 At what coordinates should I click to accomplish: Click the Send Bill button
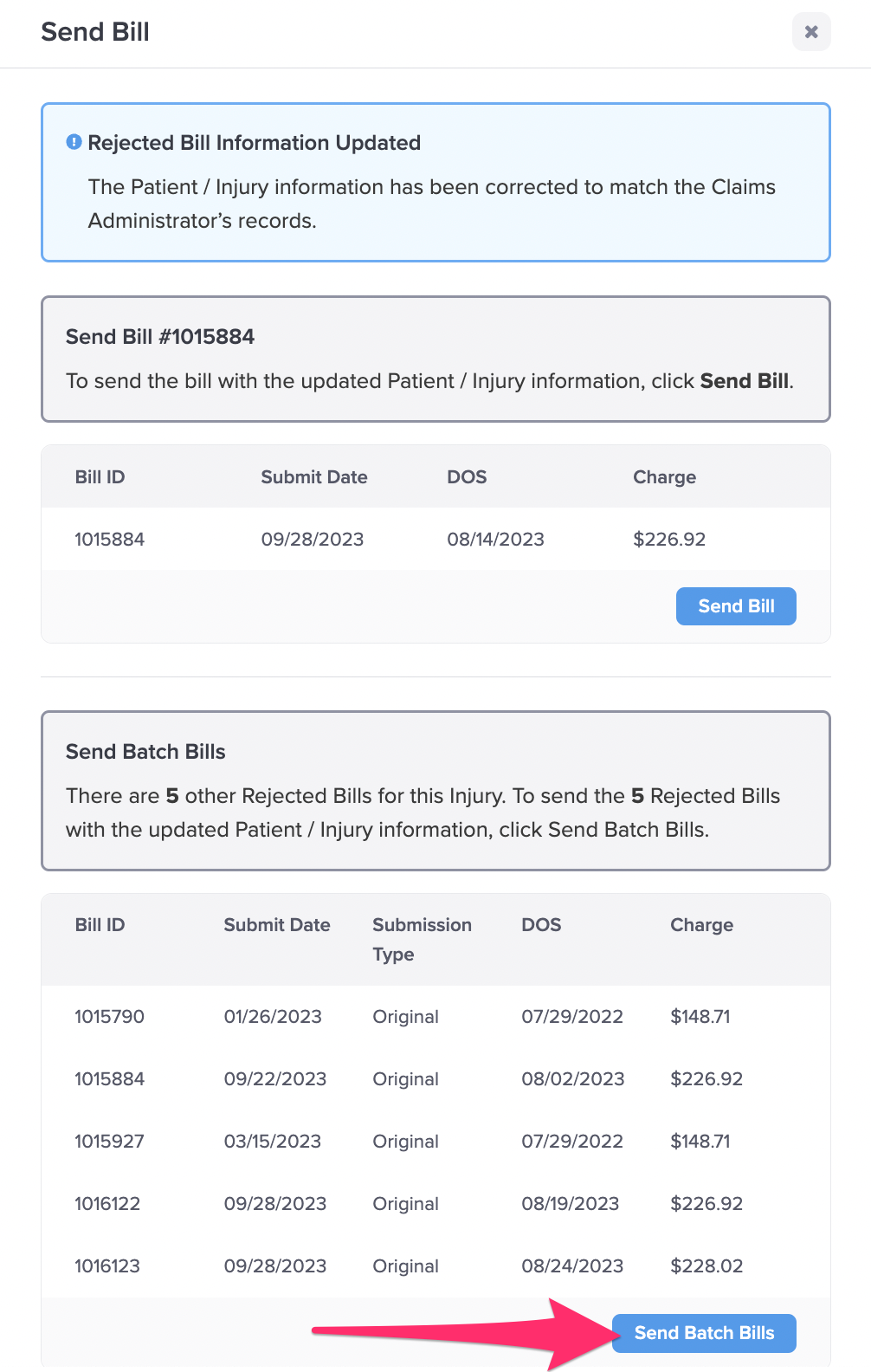click(x=735, y=606)
